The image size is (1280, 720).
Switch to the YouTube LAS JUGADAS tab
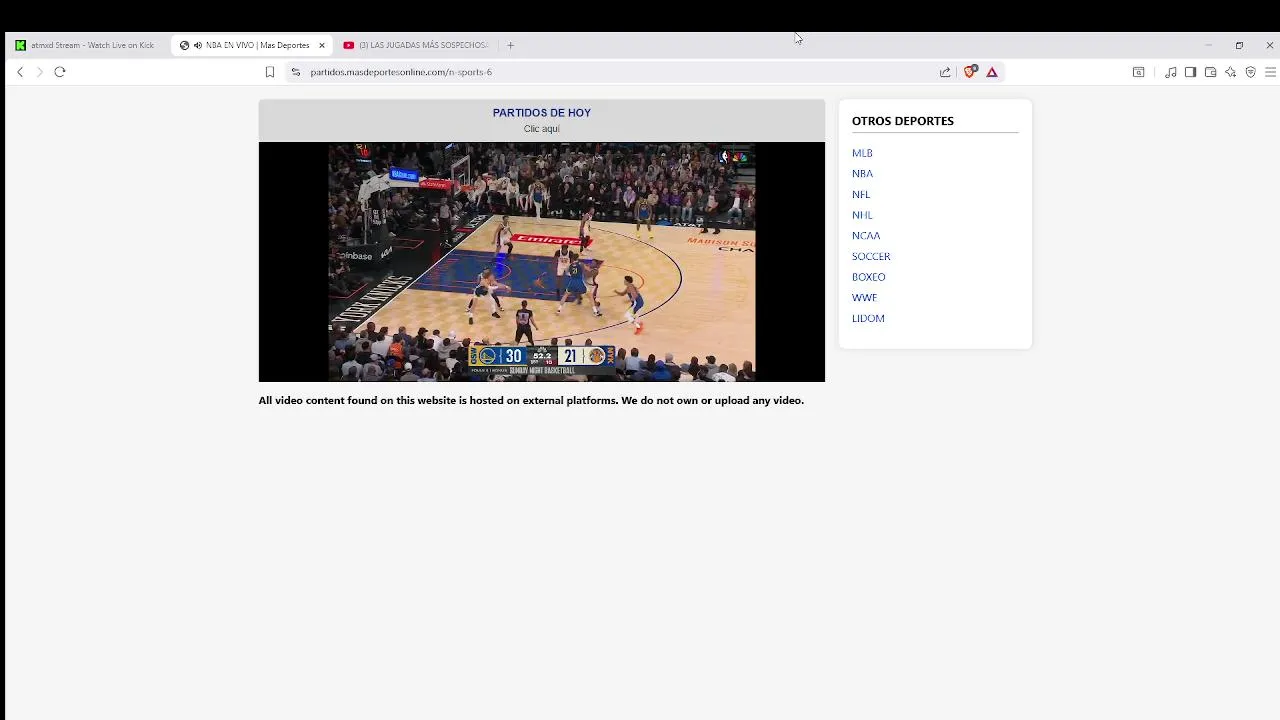click(x=418, y=45)
